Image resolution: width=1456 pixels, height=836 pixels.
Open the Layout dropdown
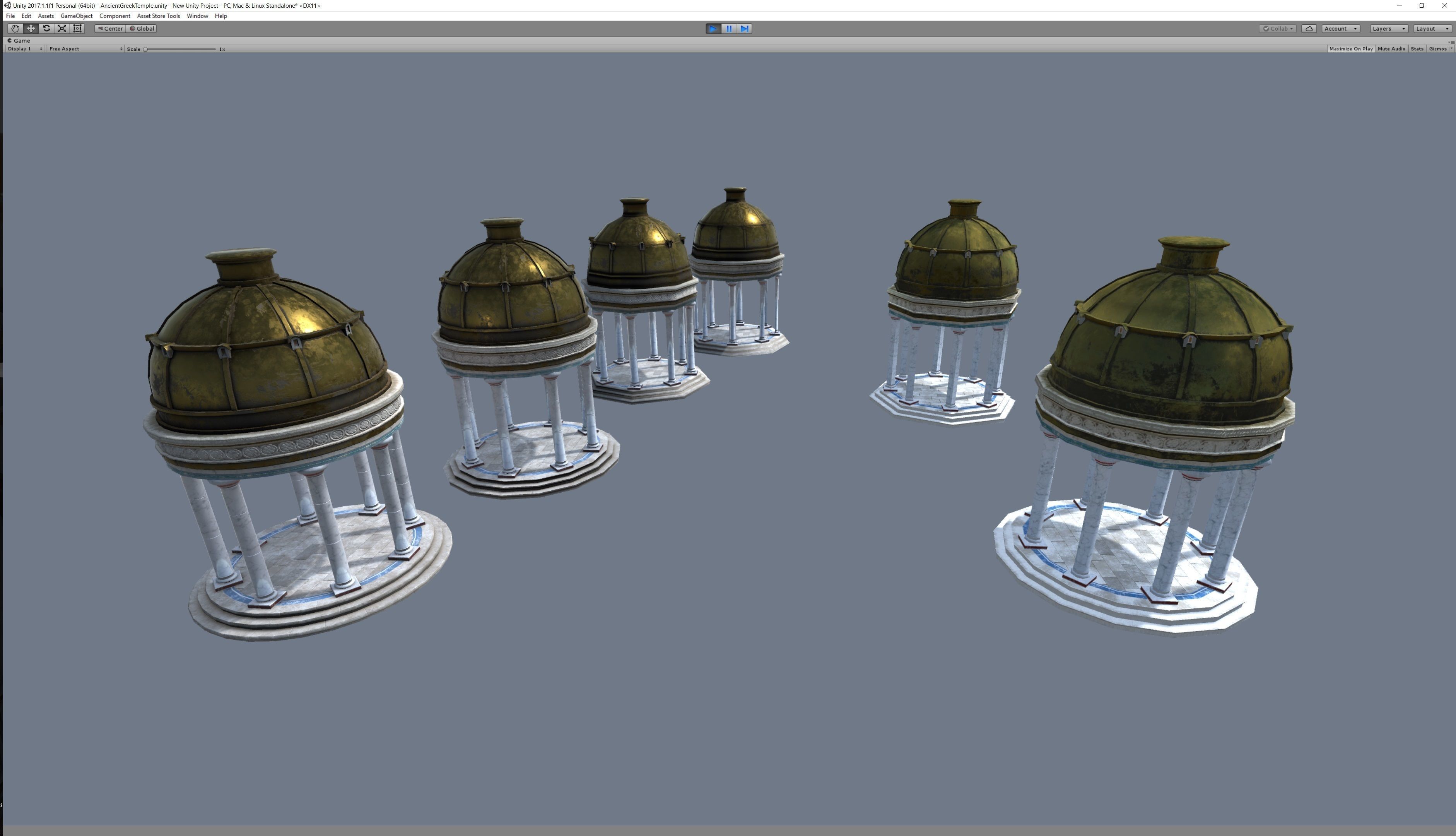pyautogui.click(x=1432, y=29)
